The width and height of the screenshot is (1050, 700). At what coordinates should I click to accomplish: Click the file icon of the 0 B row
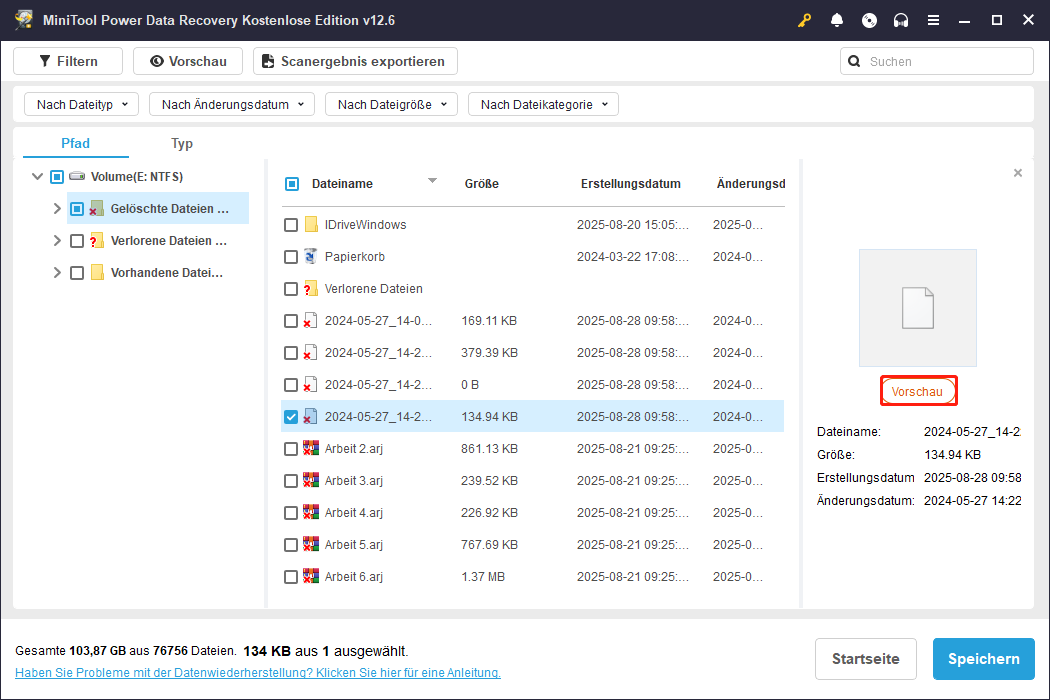click(x=310, y=384)
